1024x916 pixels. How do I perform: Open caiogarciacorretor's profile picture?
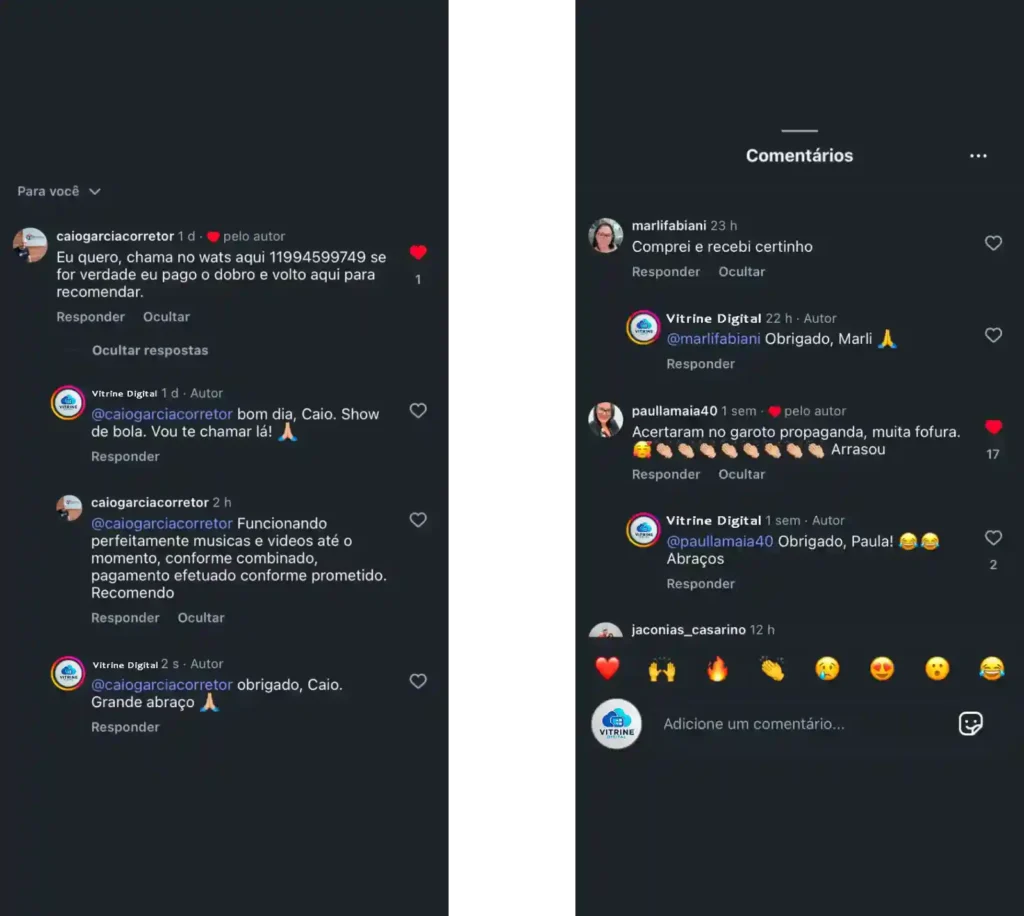point(30,245)
